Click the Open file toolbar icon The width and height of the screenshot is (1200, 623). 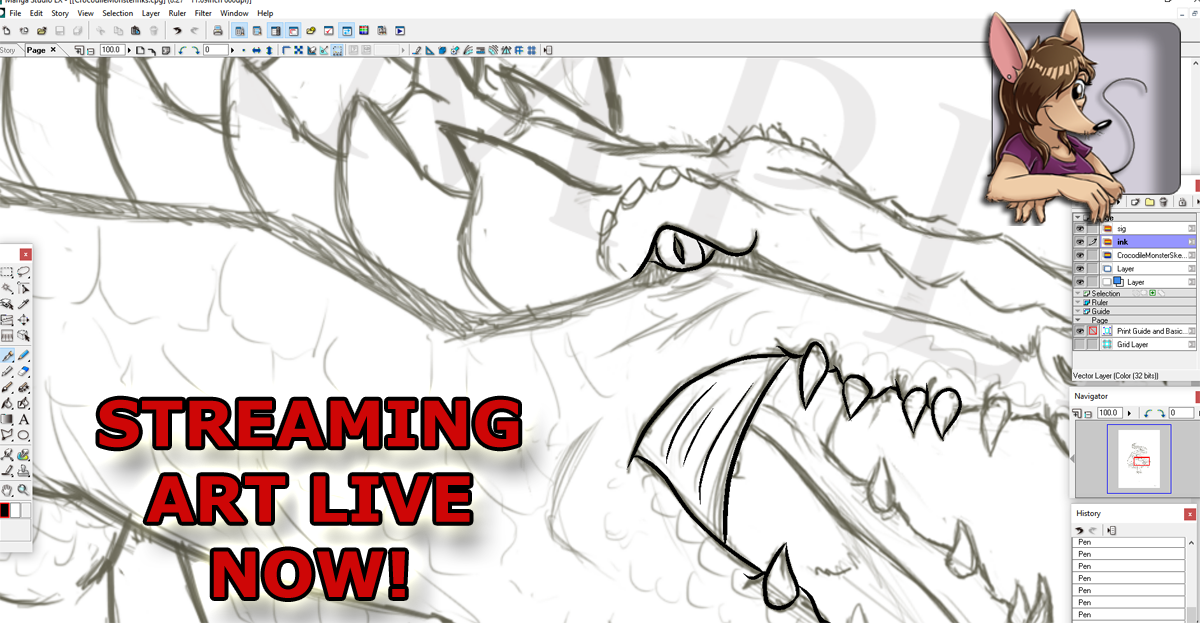point(43,30)
